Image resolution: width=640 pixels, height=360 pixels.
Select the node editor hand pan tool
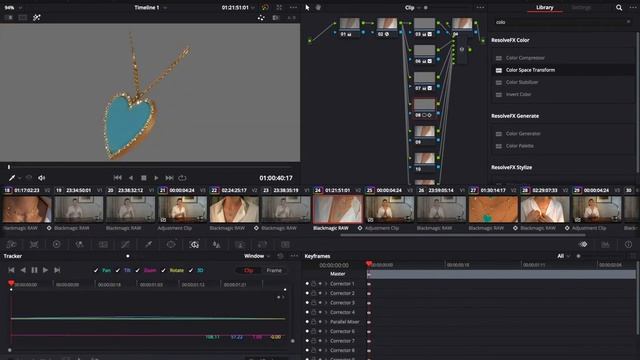(x=318, y=7)
